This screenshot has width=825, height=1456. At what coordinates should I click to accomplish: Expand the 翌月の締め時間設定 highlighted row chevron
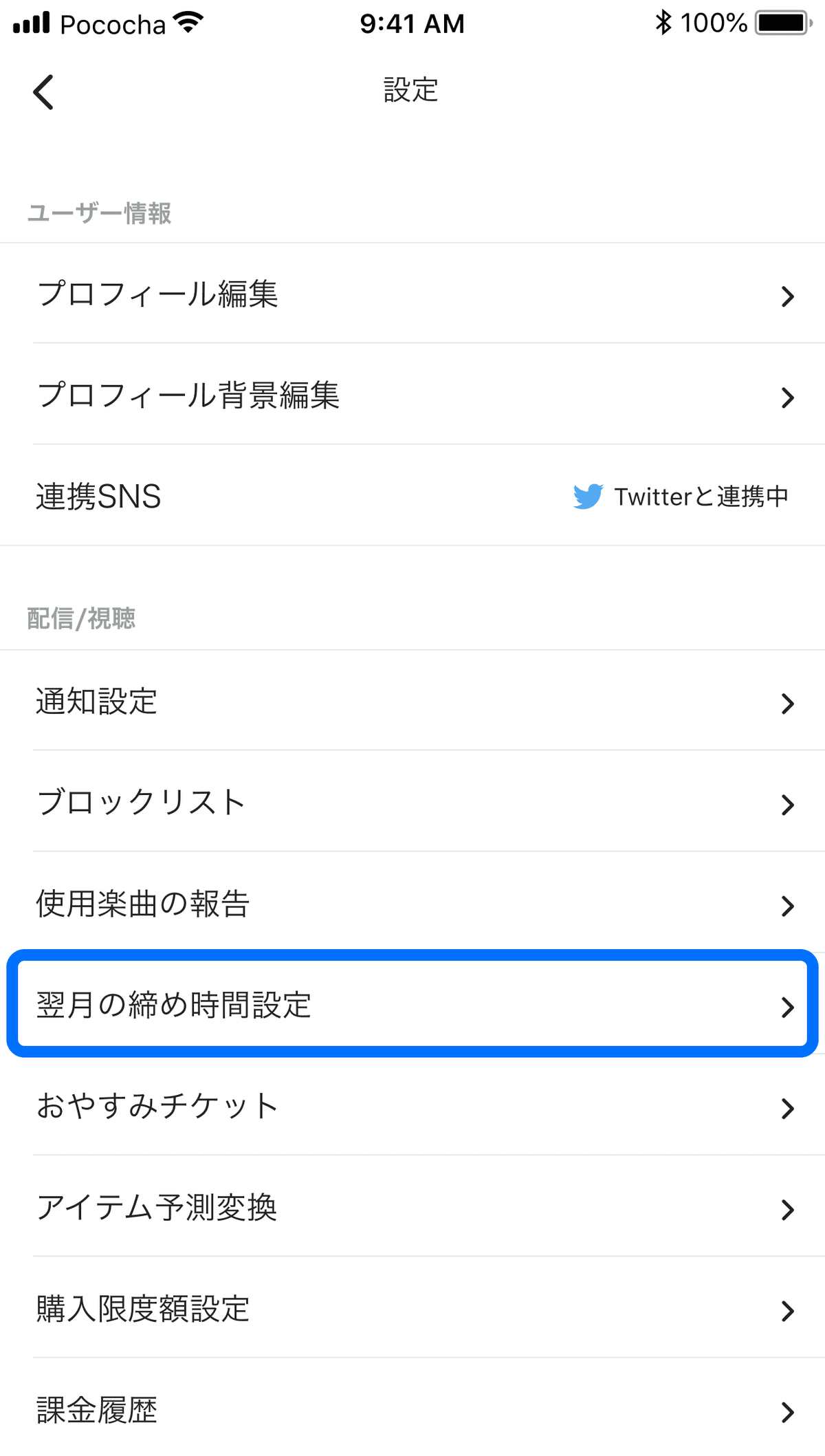click(x=788, y=1008)
